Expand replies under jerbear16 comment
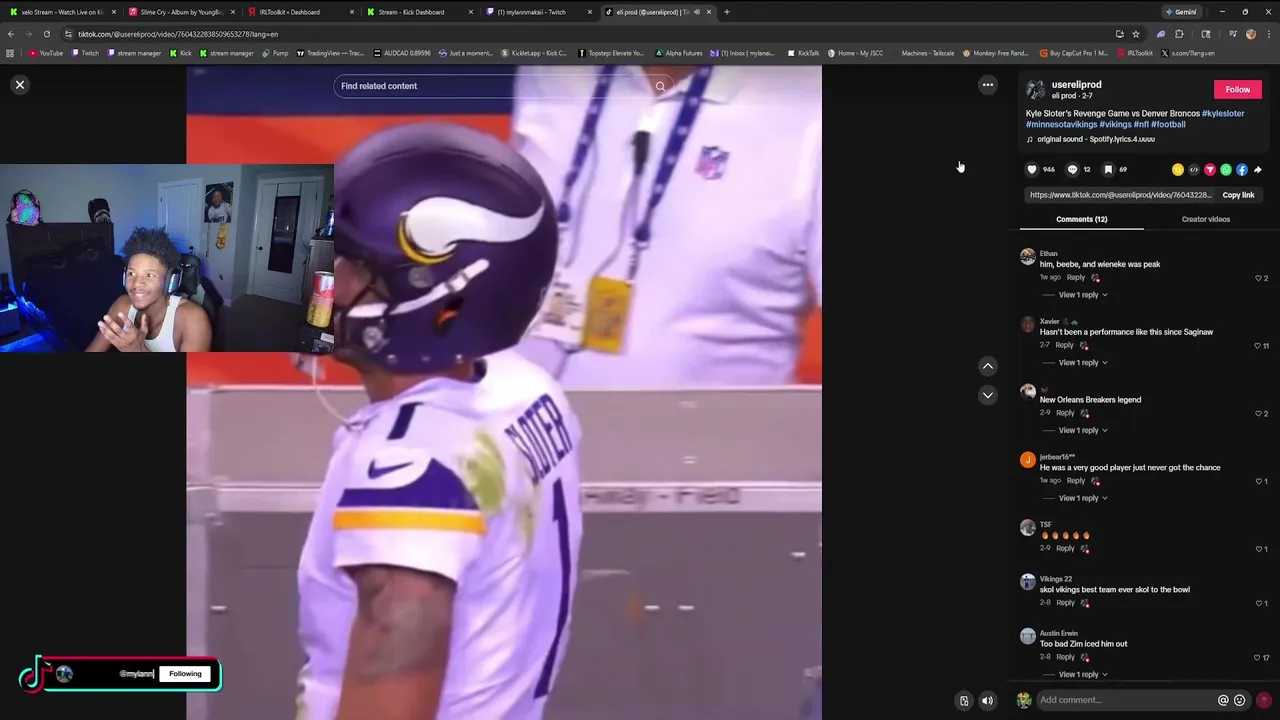This screenshot has width=1280, height=720. [x=1083, y=498]
